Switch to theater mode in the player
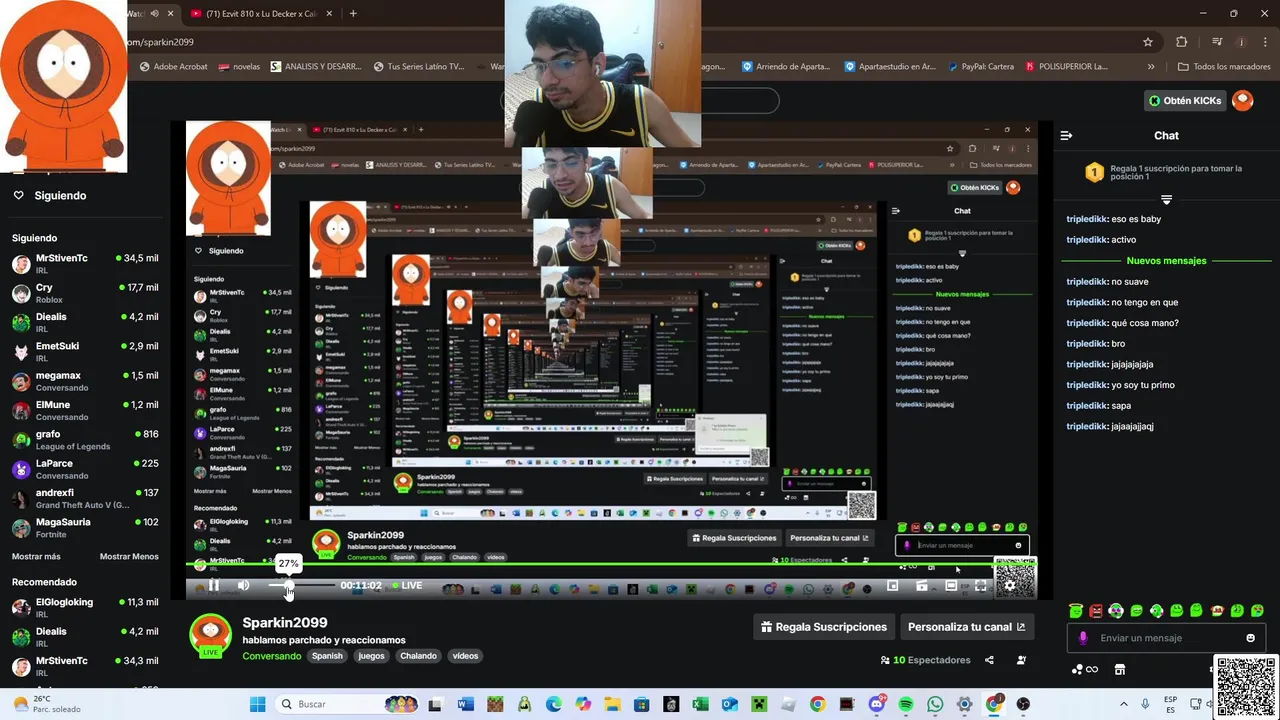This screenshot has height=720, width=1280. pos(951,586)
